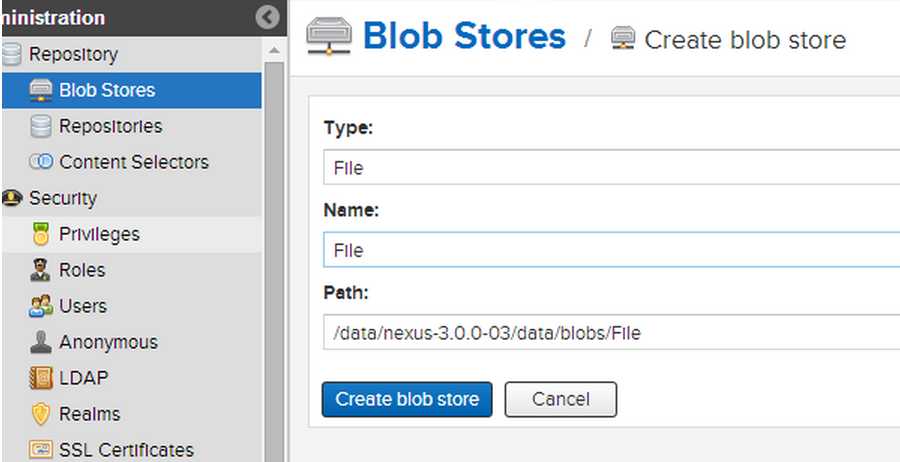This screenshot has height=462, width=900.
Task: Go to Blob Stores breadcrumb heading
Action: click(464, 36)
